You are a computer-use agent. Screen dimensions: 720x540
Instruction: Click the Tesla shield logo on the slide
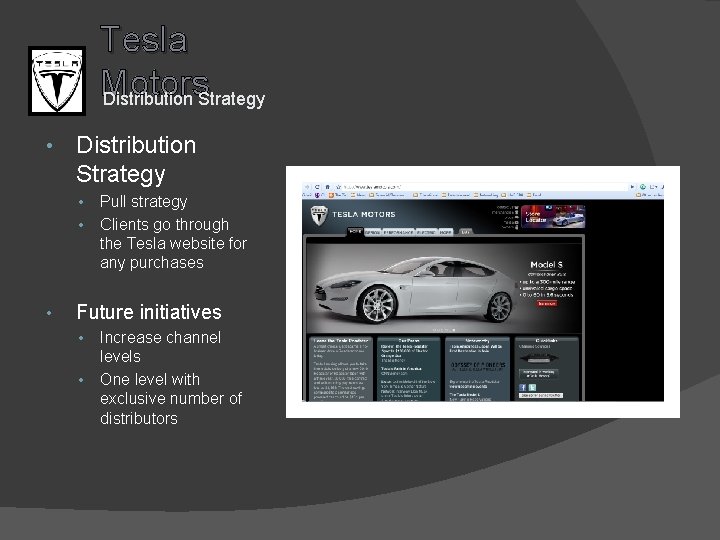57,81
